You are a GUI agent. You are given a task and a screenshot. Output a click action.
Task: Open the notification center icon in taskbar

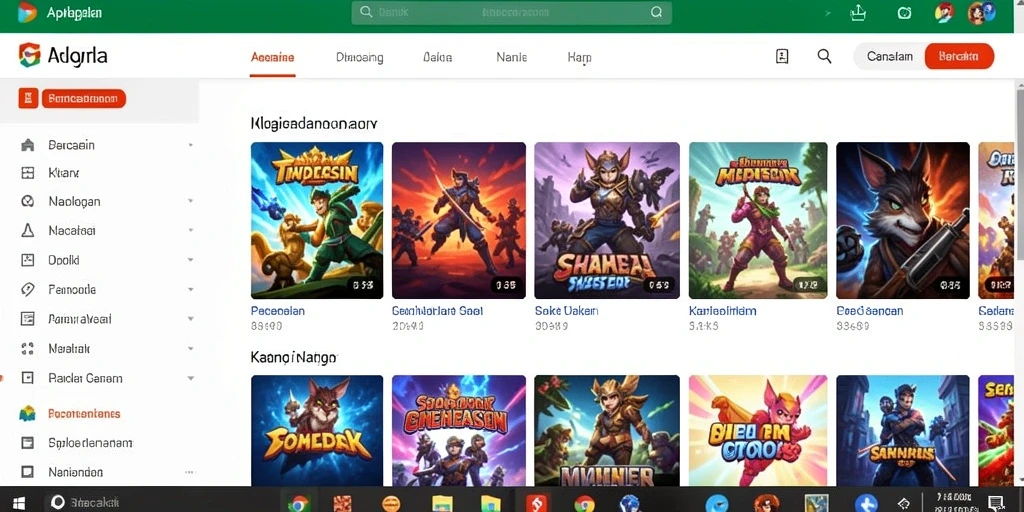coord(997,502)
